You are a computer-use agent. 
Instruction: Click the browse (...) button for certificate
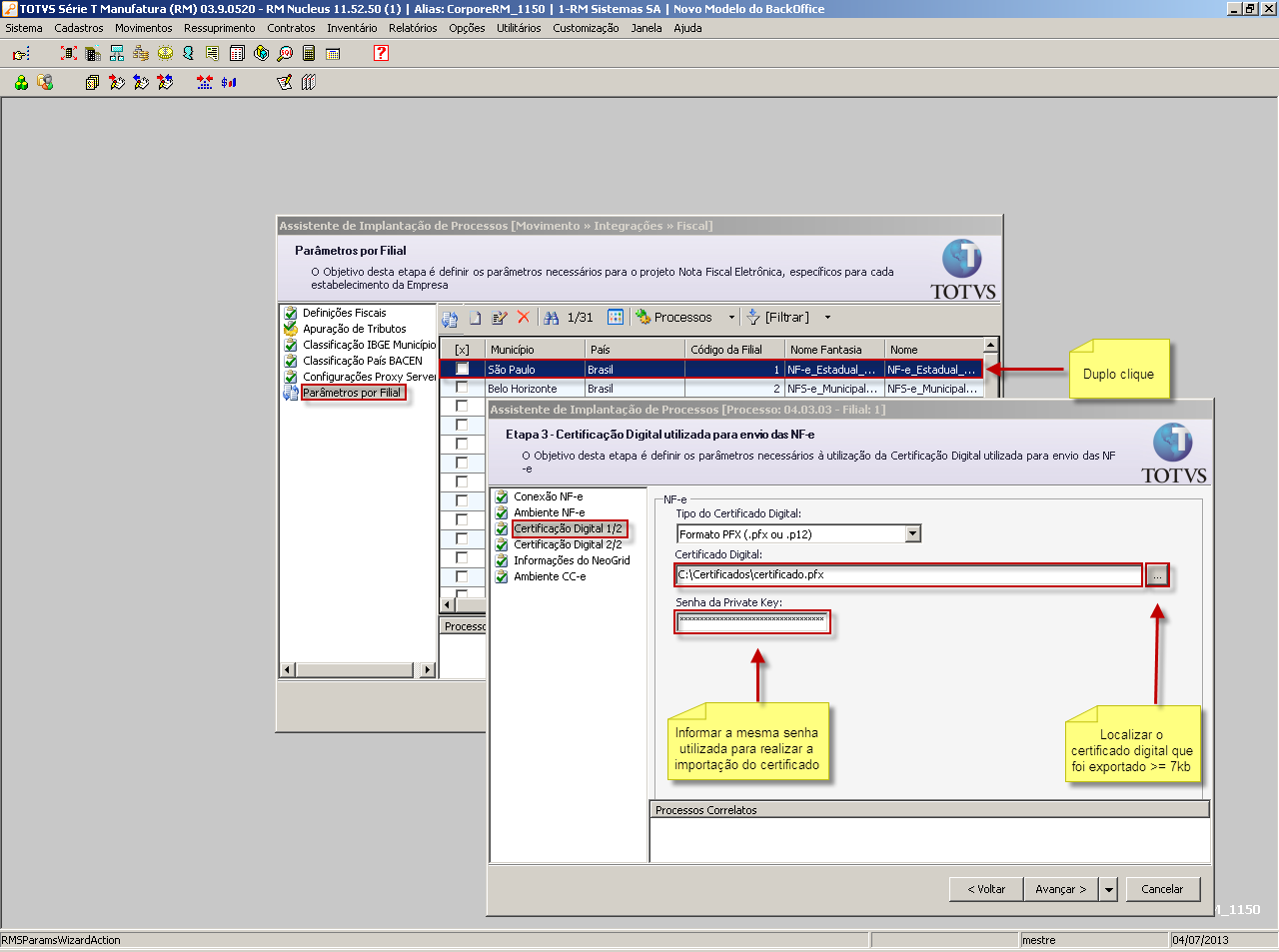1157,575
